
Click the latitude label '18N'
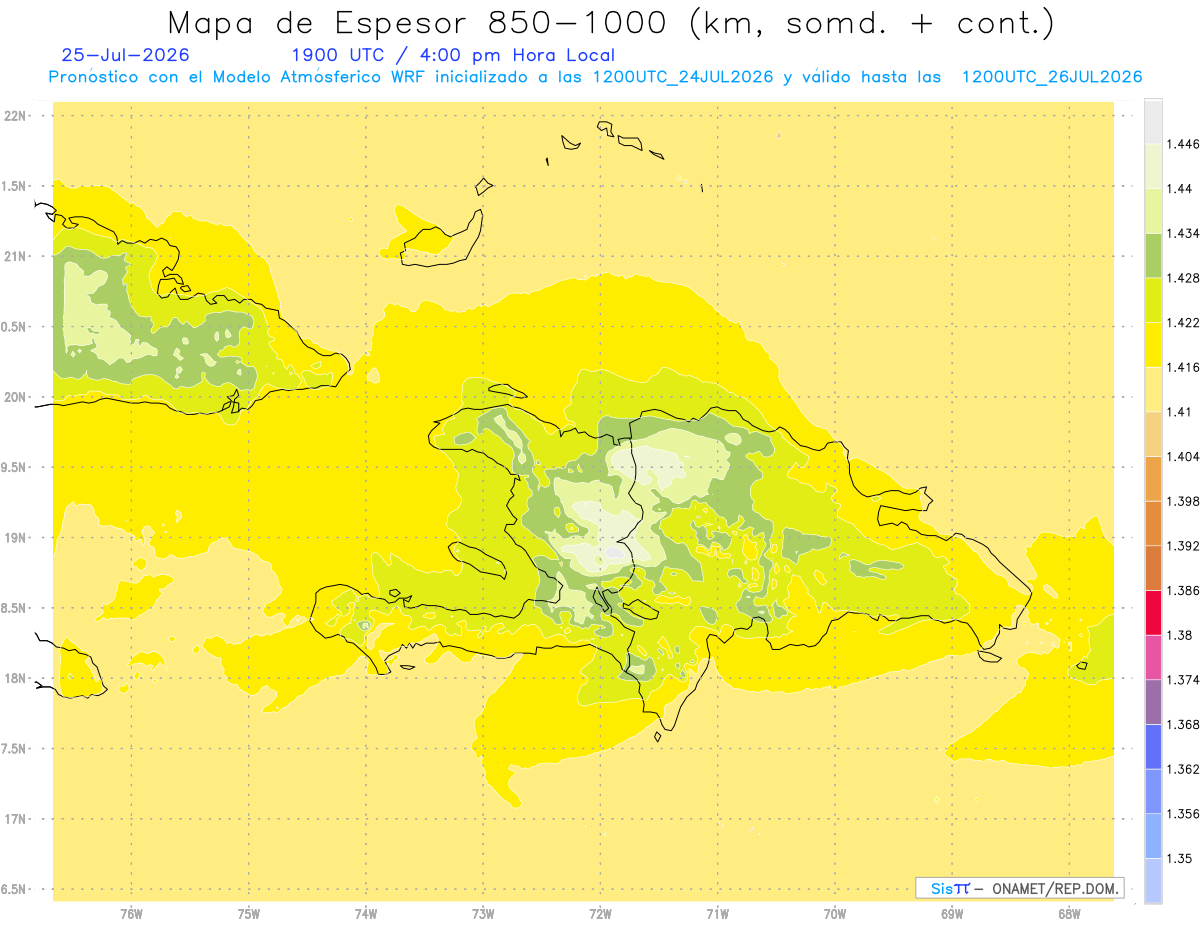pyautogui.click(x=14, y=679)
